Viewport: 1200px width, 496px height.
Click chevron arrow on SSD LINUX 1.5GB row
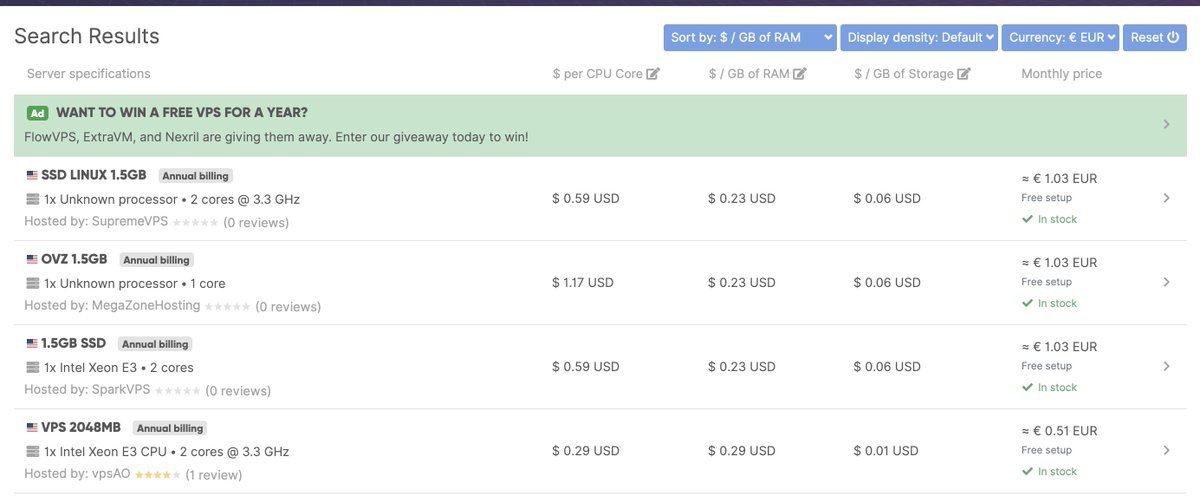[1166, 198]
